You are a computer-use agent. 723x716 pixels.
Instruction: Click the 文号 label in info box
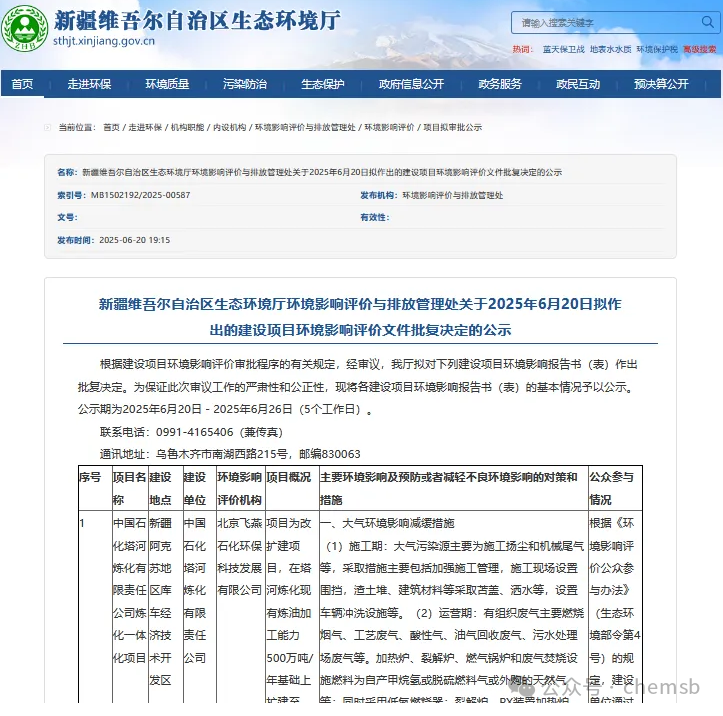67,218
